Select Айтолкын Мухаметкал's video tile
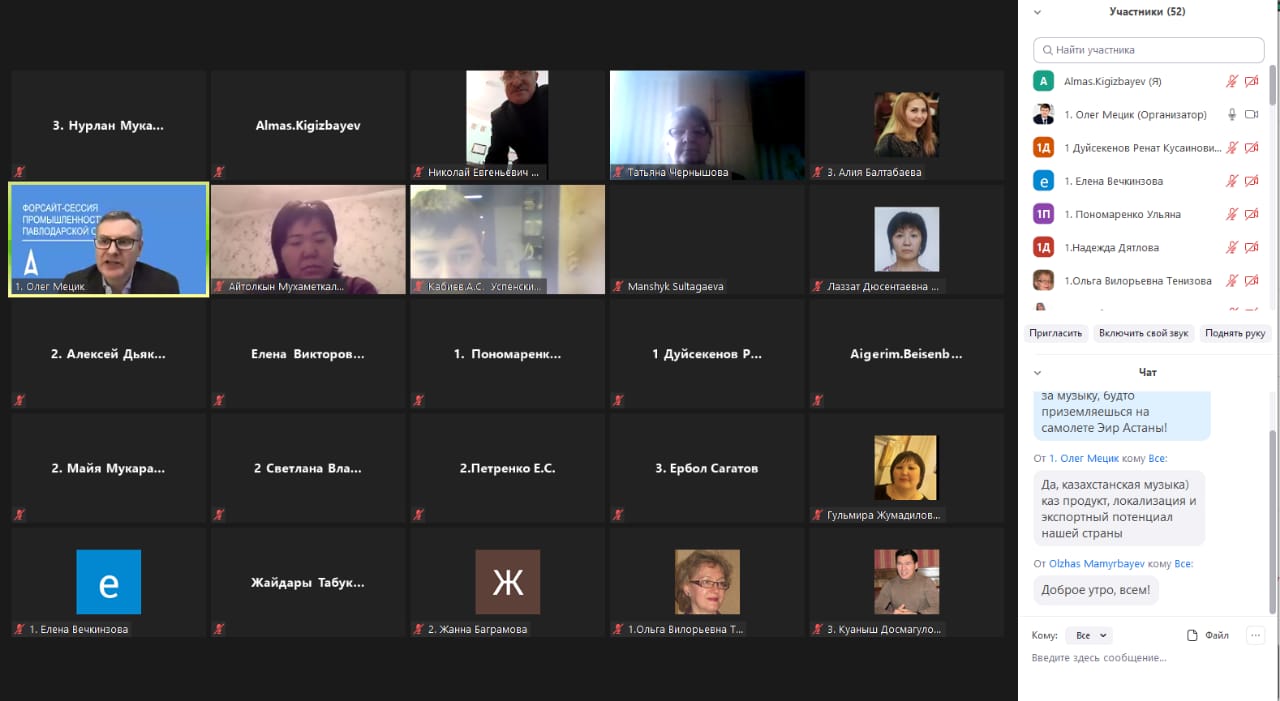The width and height of the screenshot is (1280, 701). 308,239
